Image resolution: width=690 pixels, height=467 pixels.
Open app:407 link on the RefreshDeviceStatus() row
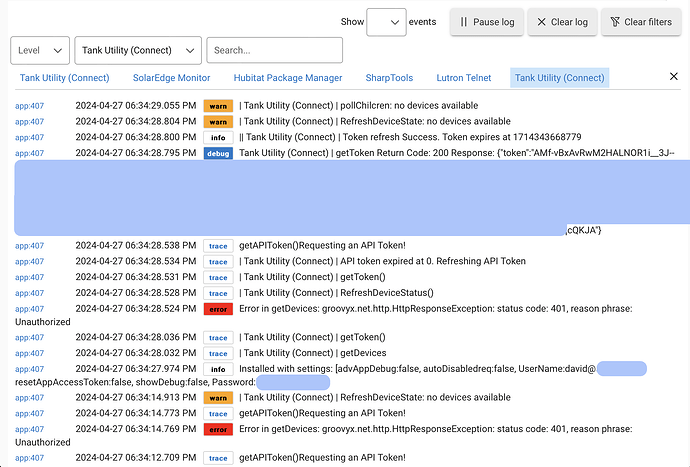click(x=29, y=294)
